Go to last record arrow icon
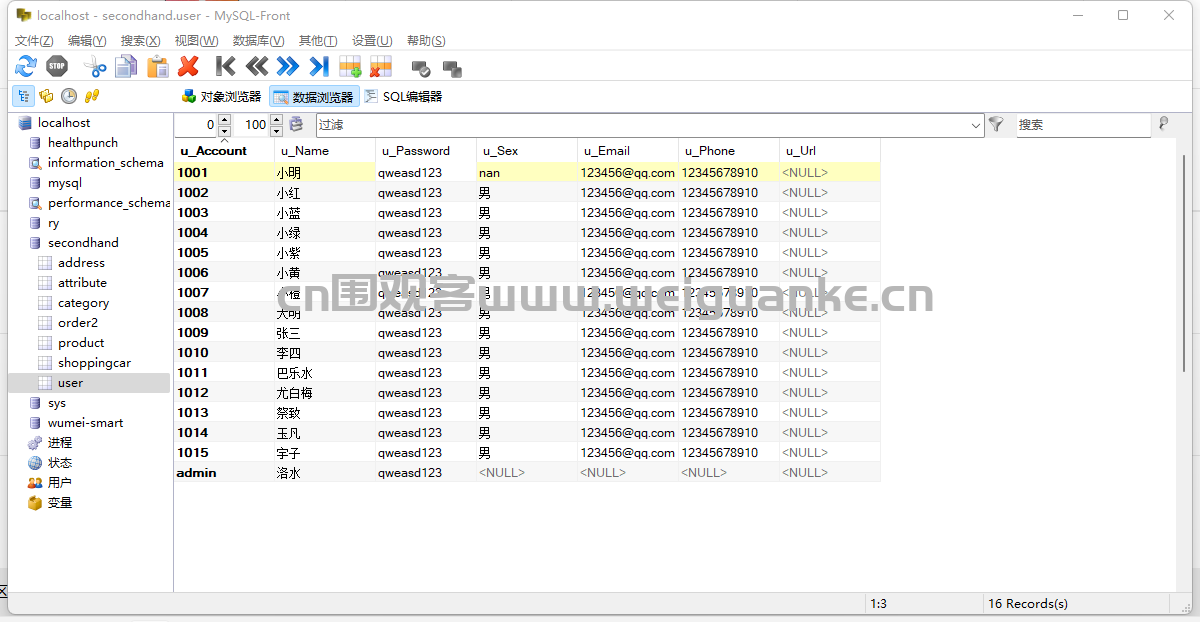 click(319, 67)
